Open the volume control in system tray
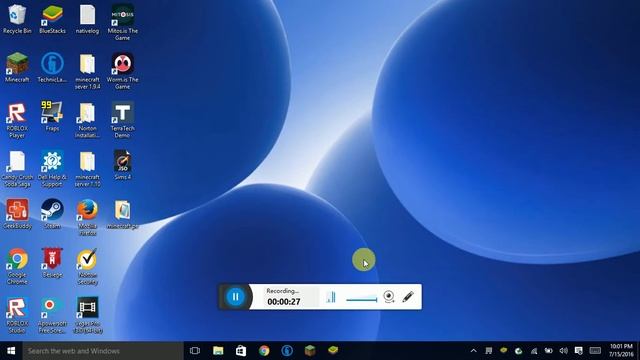The image size is (640, 360). (x=564, y=351)
